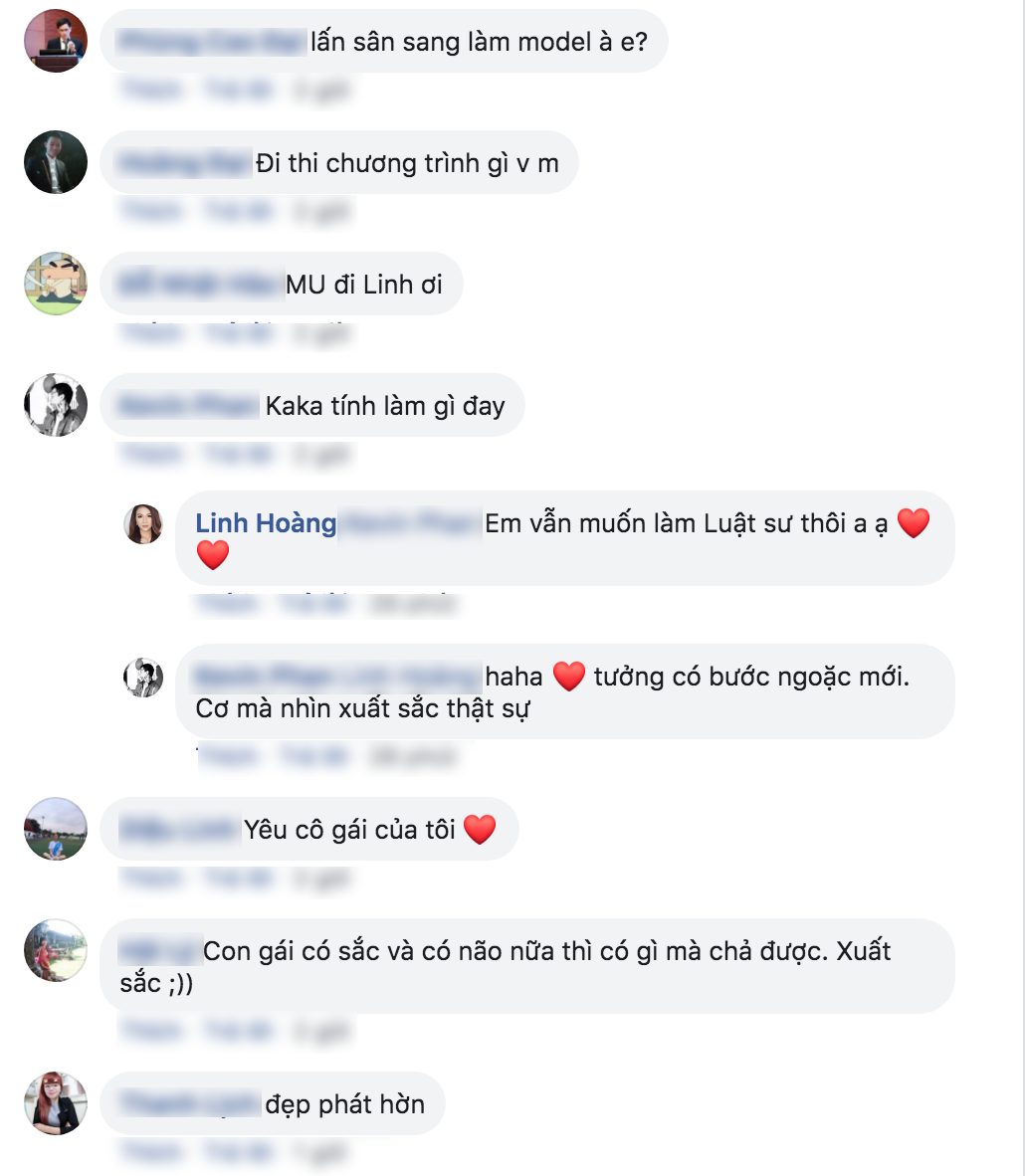Open blurred commenter name before 'MU đi Linh ơi'
Viewport: 1025px width, 1176px height.
pos(200,285)
